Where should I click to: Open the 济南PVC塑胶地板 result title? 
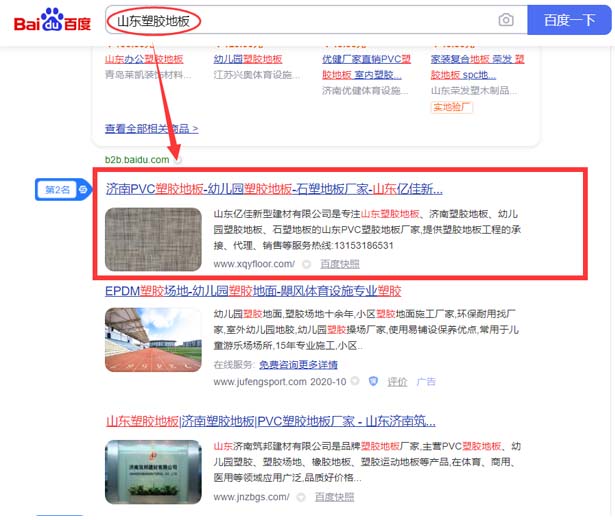(x=274, y=188)
